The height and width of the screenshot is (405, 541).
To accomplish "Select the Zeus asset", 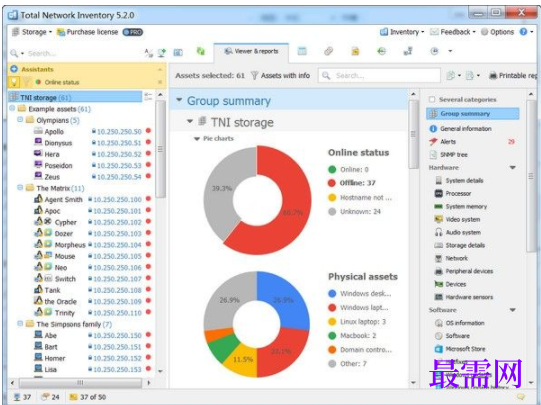I will [x=52, y=177].
